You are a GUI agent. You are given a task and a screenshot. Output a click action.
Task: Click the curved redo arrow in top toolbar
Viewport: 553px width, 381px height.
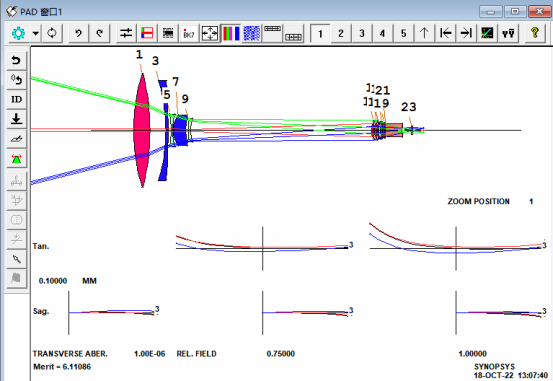[x=100, y=33]
